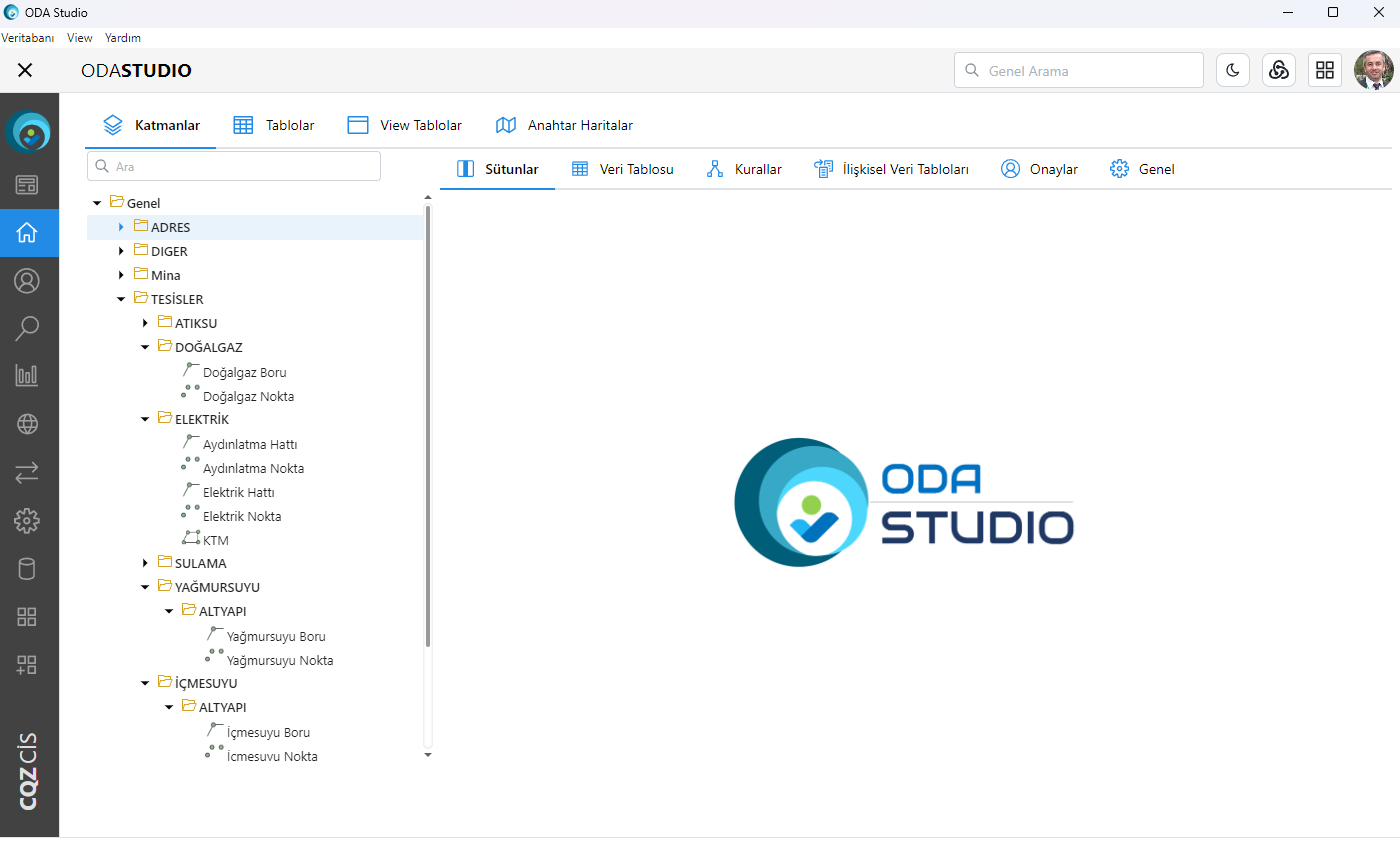Close the sidebar with the X icon
The height and width of the screenshot is (843, 1400).
tap(25, 70)
